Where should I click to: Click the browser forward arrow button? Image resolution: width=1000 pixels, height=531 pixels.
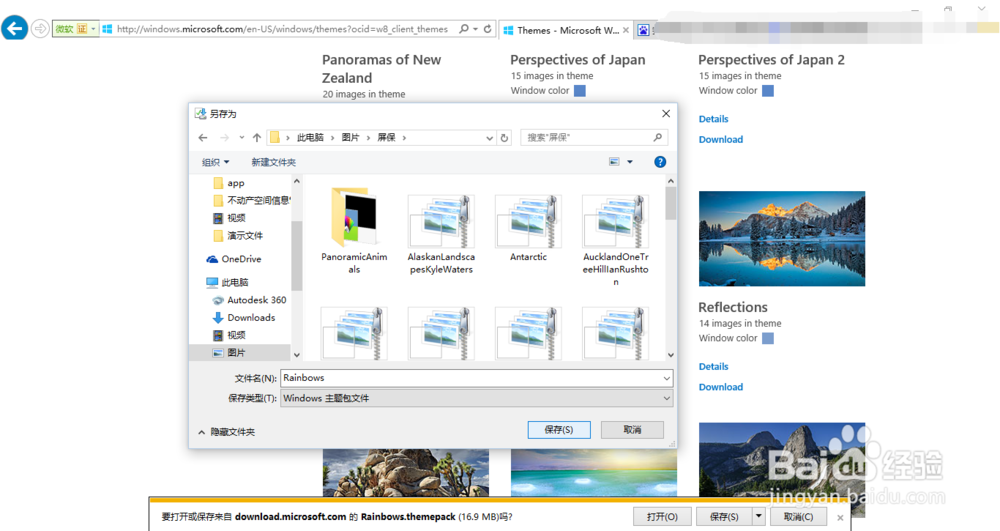coord(40,29)
